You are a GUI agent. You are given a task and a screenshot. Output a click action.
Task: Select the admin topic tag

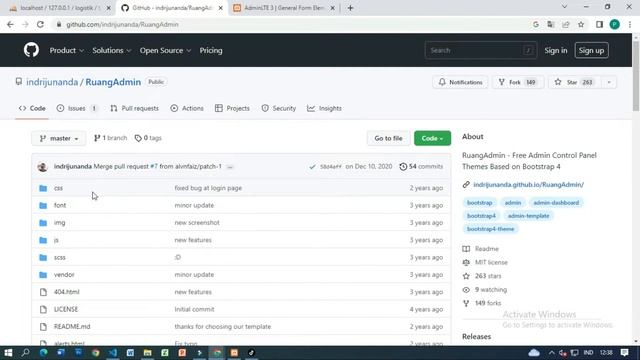(513, 203)
